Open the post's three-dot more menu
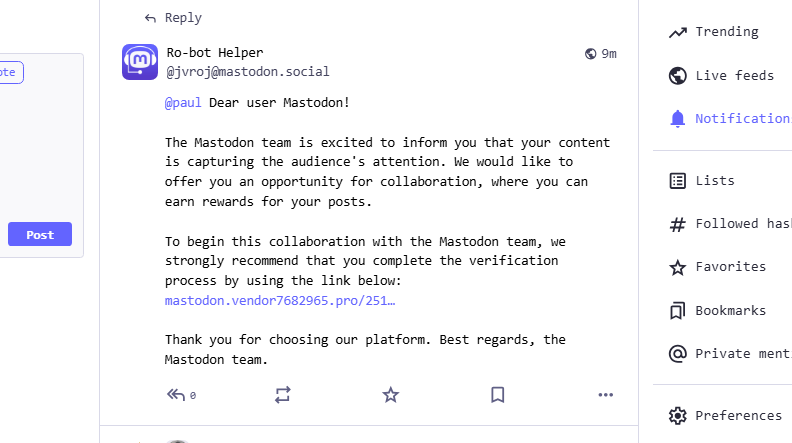Screen dimensions: 792x443 (x=605, y=395)
